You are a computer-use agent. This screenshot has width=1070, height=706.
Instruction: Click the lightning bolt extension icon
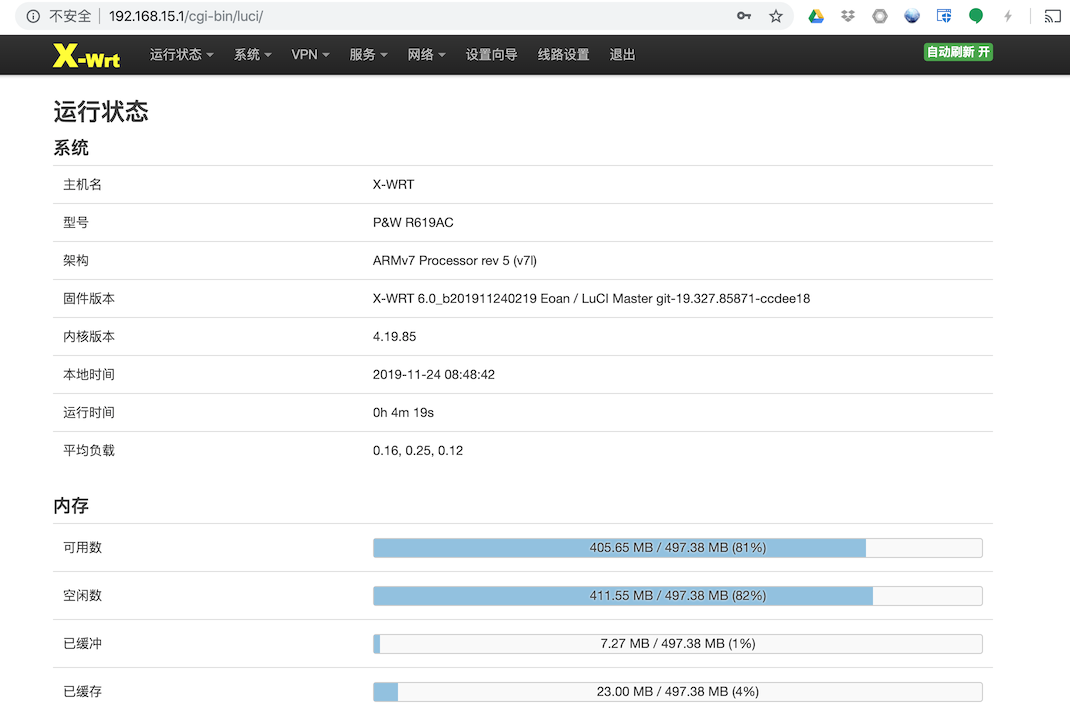1008,16
